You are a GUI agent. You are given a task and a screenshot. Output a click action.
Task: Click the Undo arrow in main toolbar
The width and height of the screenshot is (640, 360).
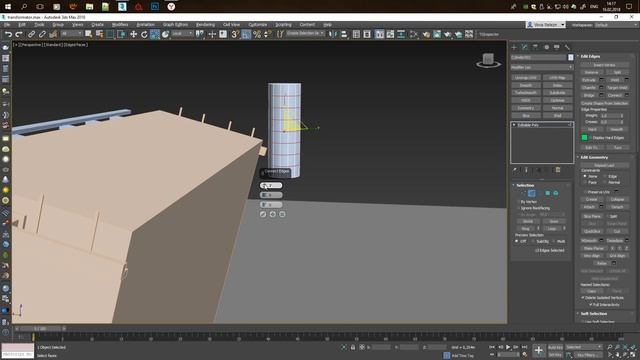pos(8,35)
